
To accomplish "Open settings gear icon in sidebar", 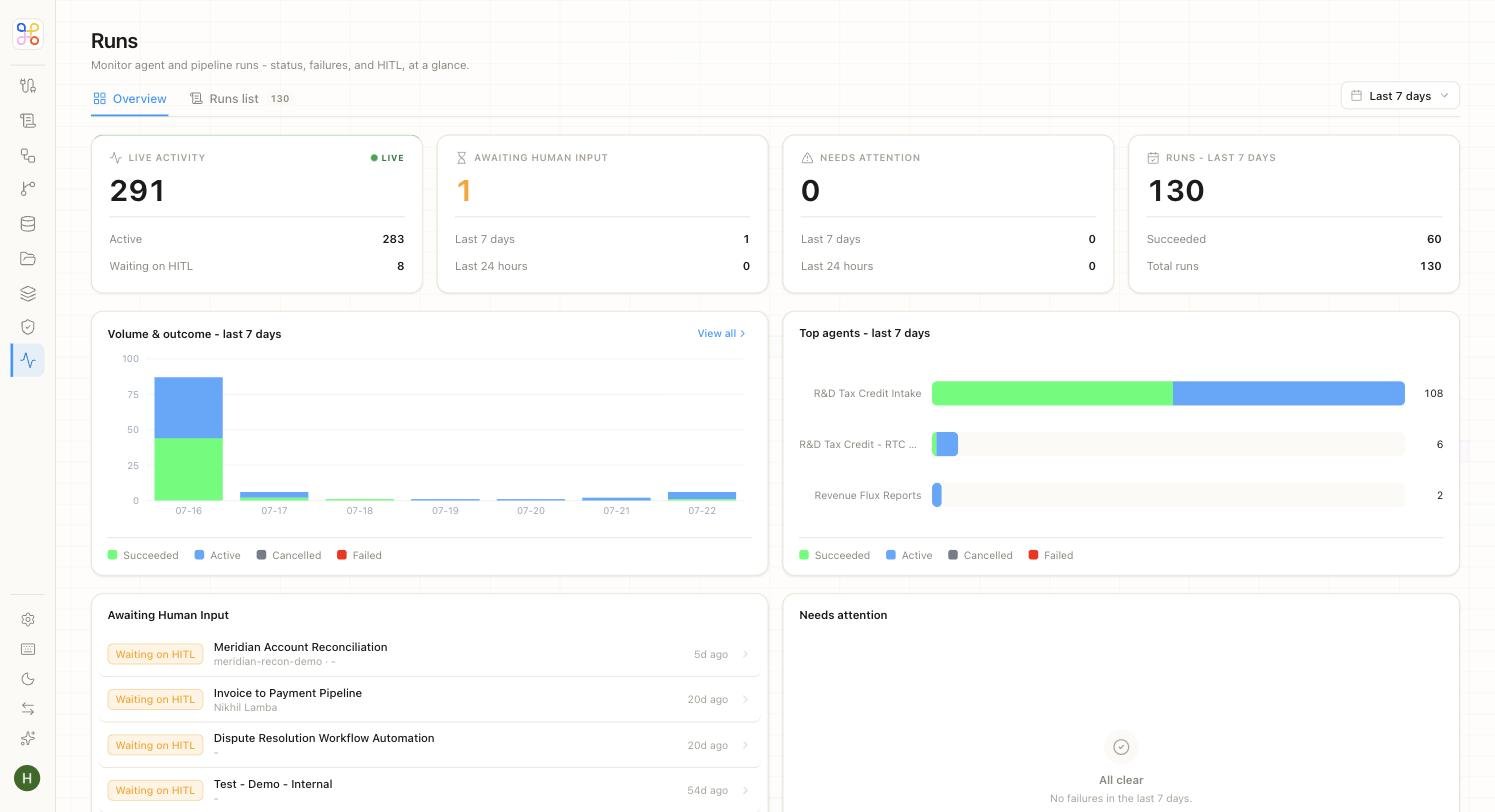I will point(28,620).
